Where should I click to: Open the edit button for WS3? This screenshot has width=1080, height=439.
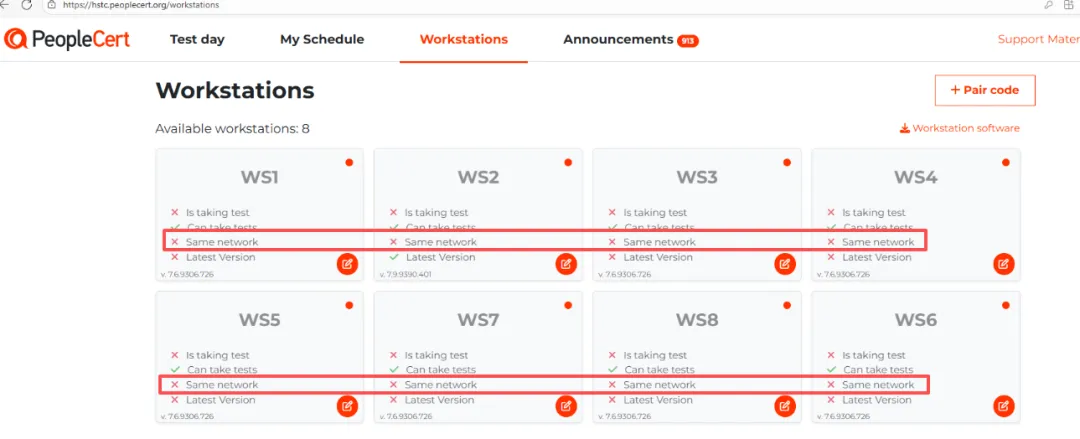[x=785, y=264]
